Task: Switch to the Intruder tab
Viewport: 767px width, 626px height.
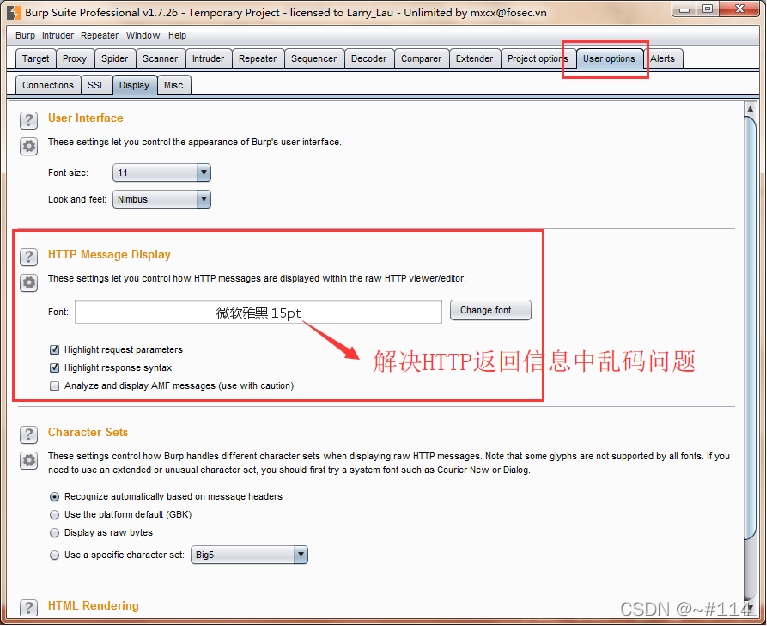Action: [x=208, y=59]
